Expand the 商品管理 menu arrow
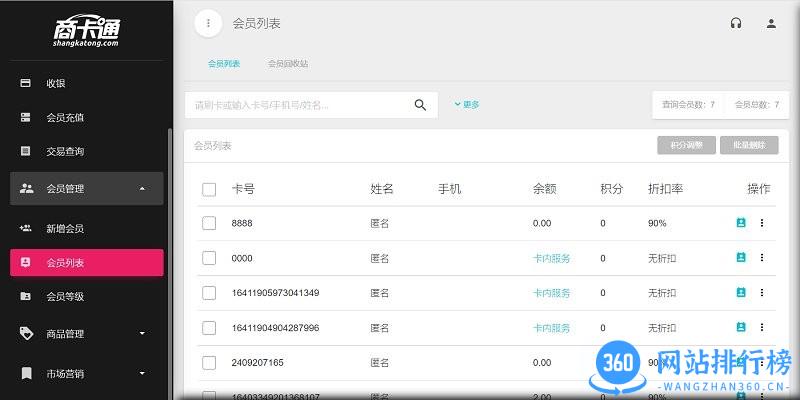This screenshot has width=800, height=400. tap(142, 334)
